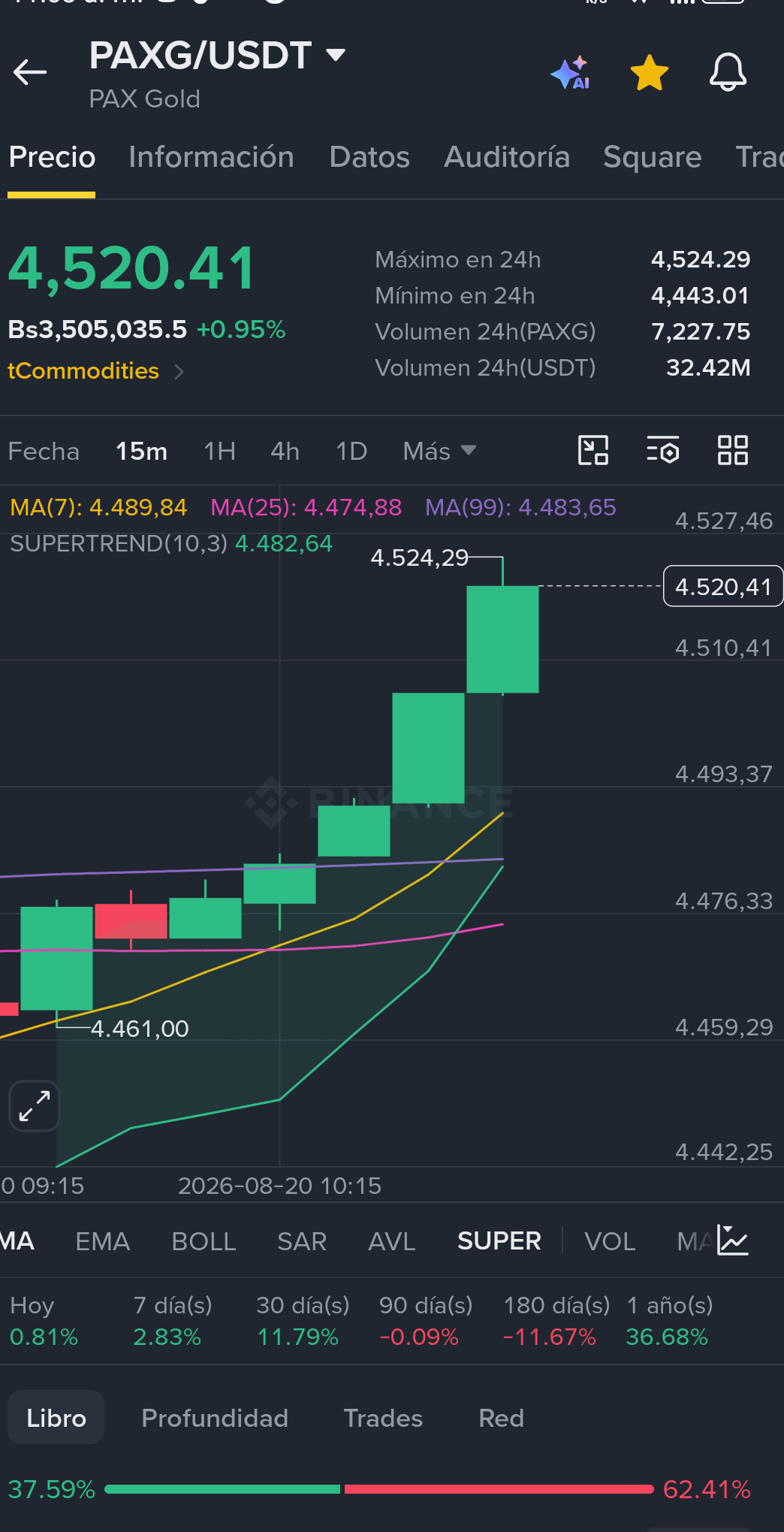Click the 37.59% buy percentage
The image size is (784, 1532).
coord(52,1489)
